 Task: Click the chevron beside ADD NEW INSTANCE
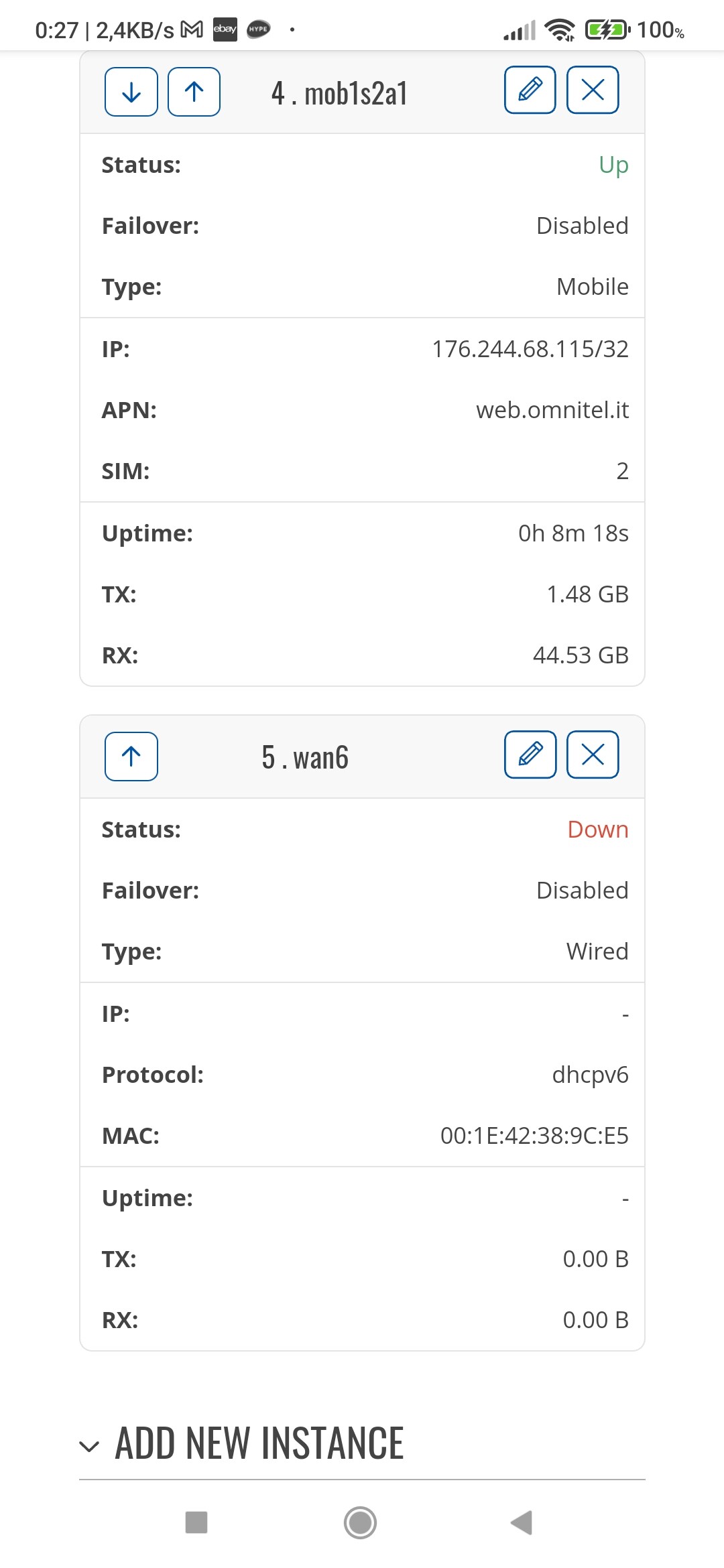pyautogui.click(x=89, y=1446)
